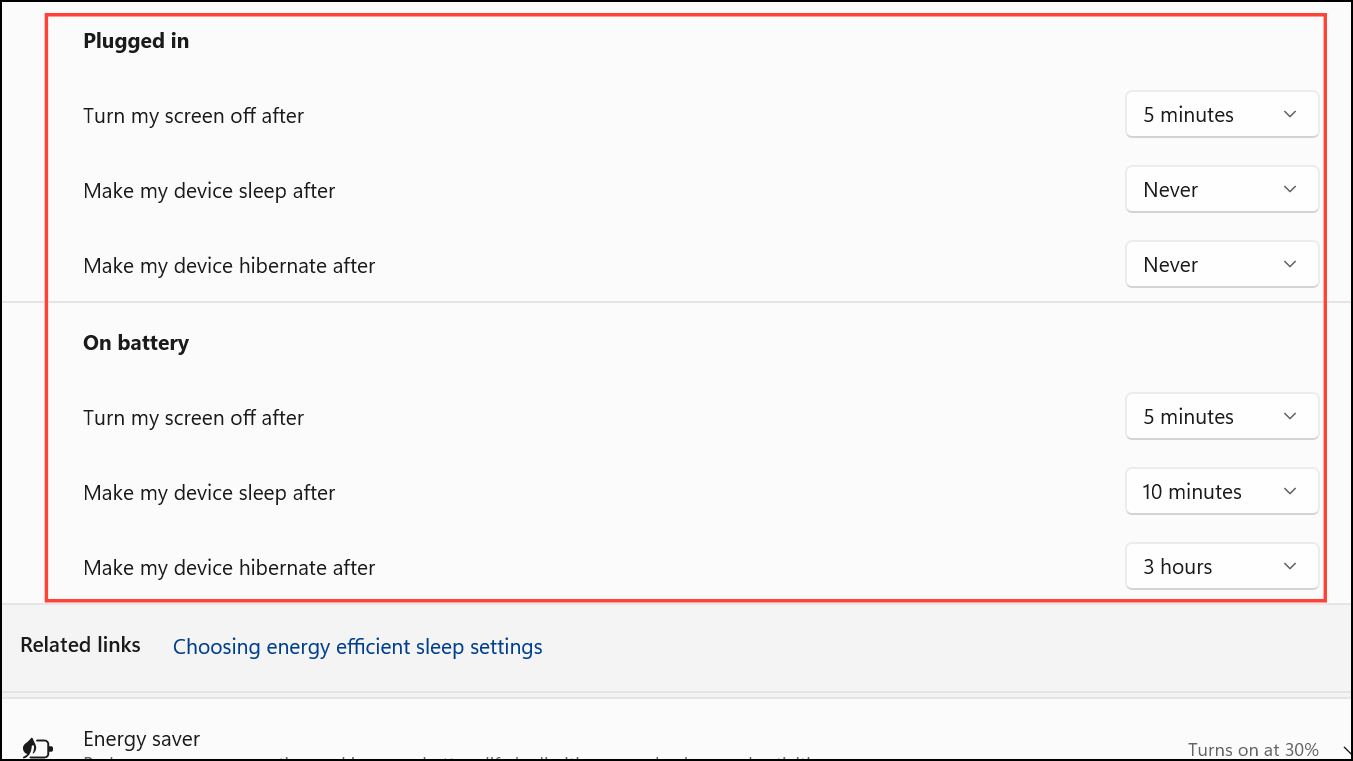Click on battery 'Turn my screen off after' label

pyautogui.click(x=194, y=418)
